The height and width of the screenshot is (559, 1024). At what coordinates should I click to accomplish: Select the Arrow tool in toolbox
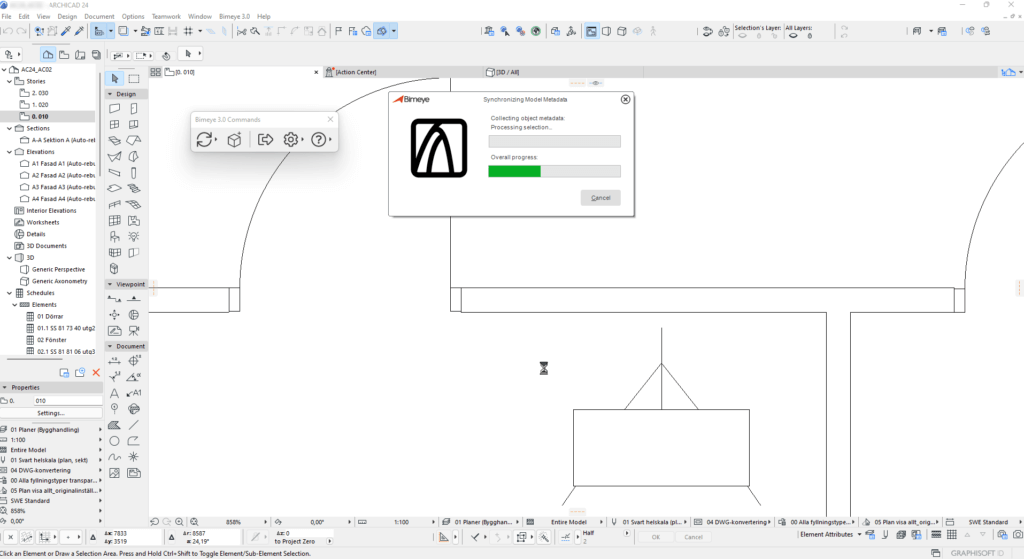click(x=115, y=79)
